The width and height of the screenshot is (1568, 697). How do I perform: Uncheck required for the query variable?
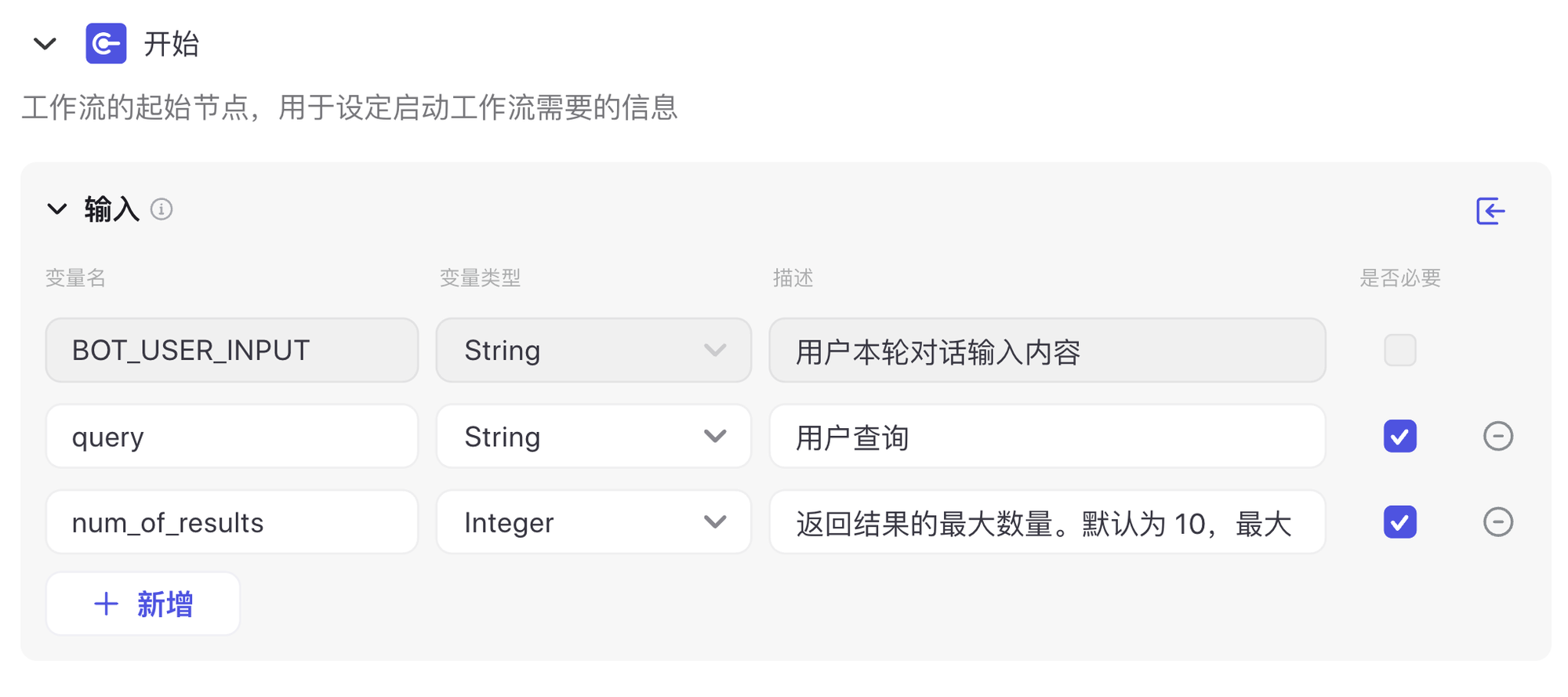click(1399, 436)
